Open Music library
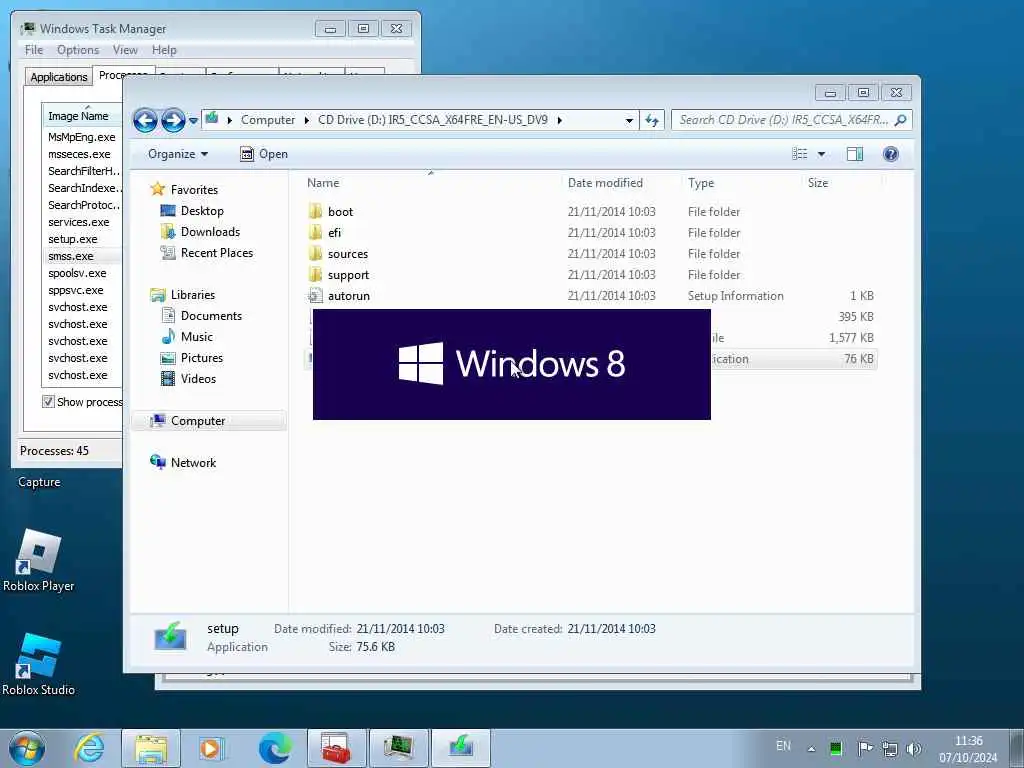Image resolution: width=1024 pixels, height=768 pixels. point(197,337)
